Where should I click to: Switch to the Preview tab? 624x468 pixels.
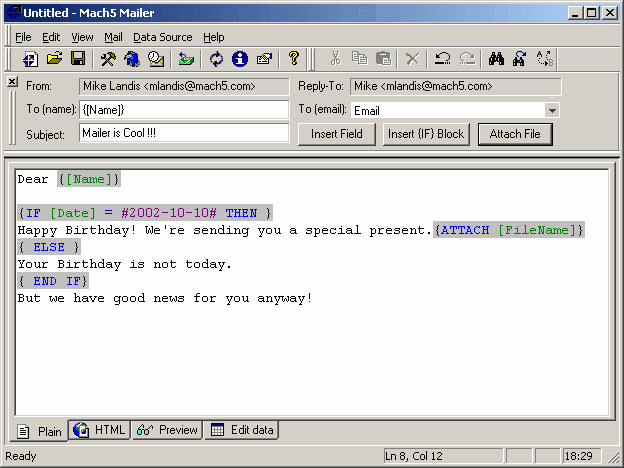[x=167, y=431]
